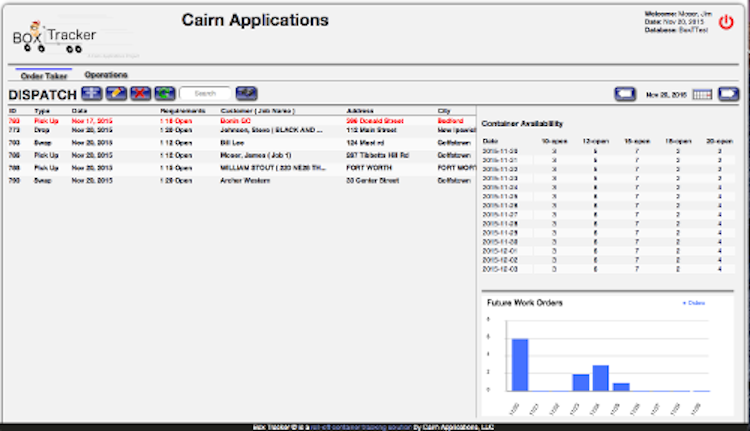
Task: Sort by the Address column header
Action: coord(360,111)
